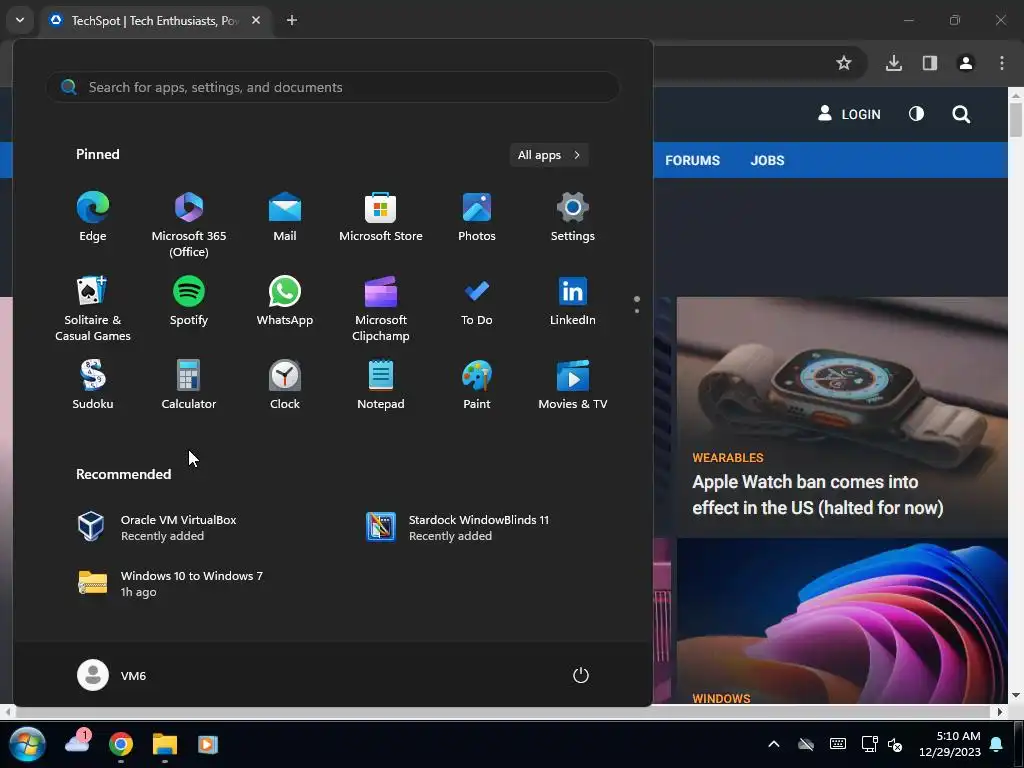Expand the tab search dropdown arrow

coord(20,20)
